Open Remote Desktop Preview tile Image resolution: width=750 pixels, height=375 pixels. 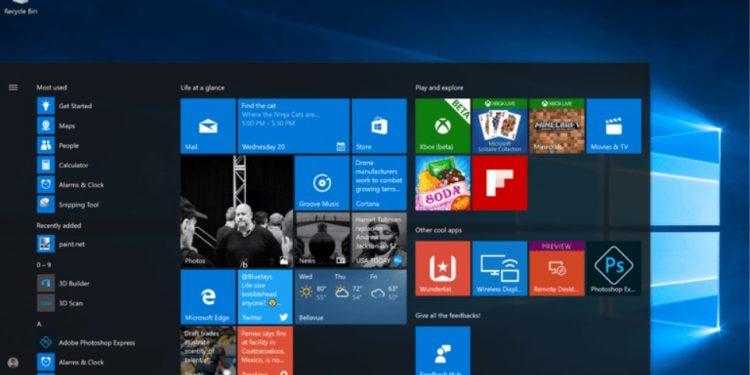pyautogui.click(x=557, y=268)
